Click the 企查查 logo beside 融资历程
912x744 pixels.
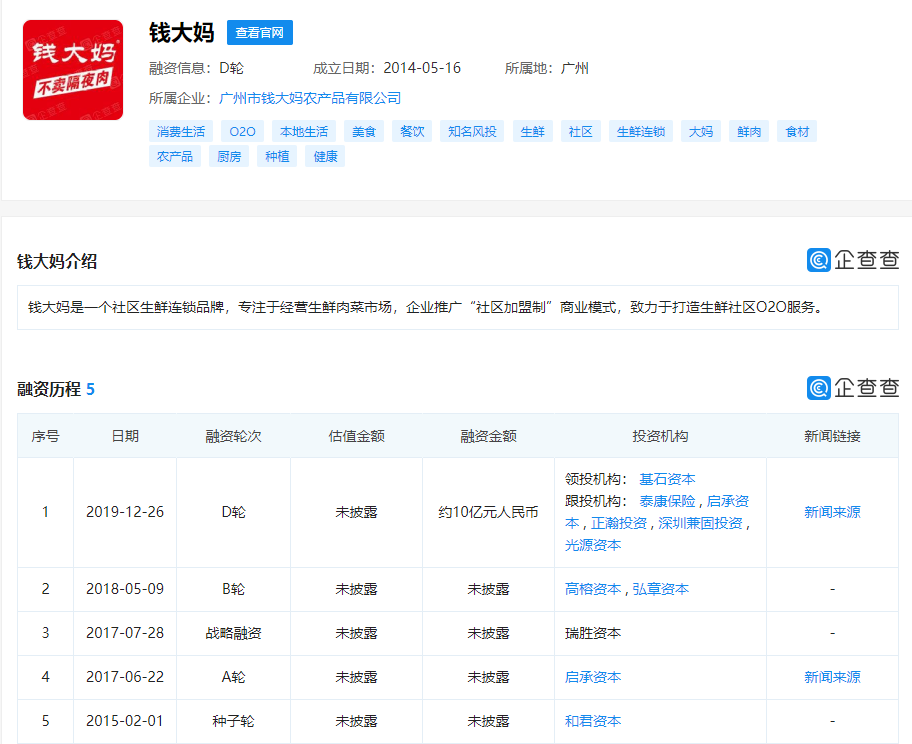pyautogui.click(x=852, y=388)
